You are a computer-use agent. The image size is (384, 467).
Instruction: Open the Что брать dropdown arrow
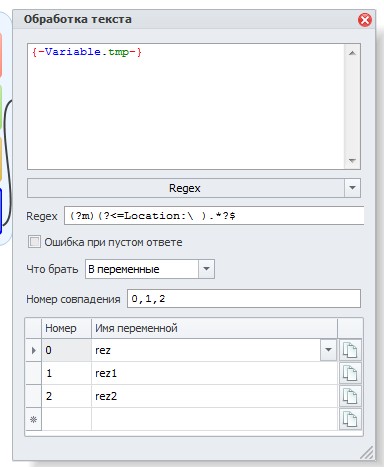[206, 269]
